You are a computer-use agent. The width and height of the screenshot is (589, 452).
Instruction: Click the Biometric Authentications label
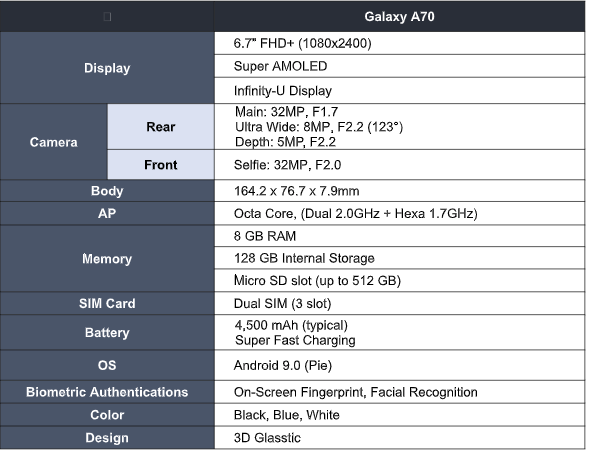pyautogui.click(x=107, y=392)
